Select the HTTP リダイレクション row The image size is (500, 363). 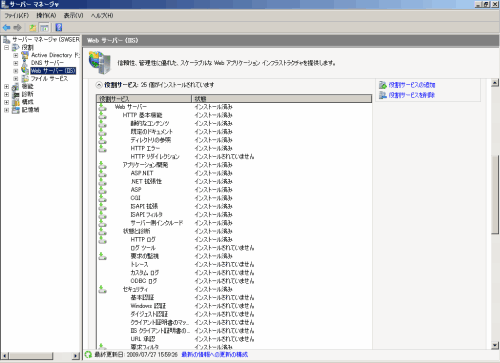coord(234,157)
